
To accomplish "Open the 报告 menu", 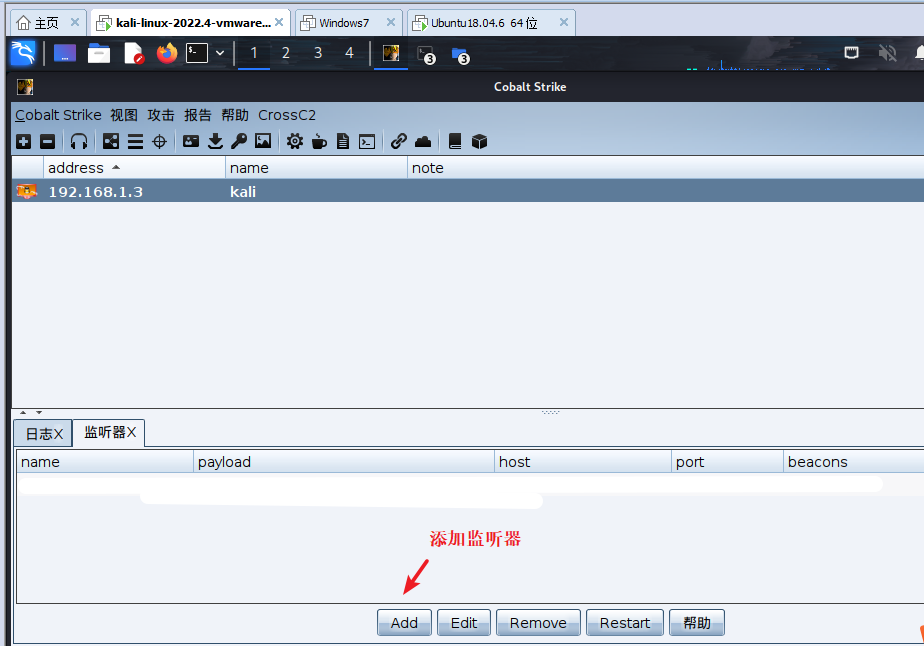I will (197, 115).
